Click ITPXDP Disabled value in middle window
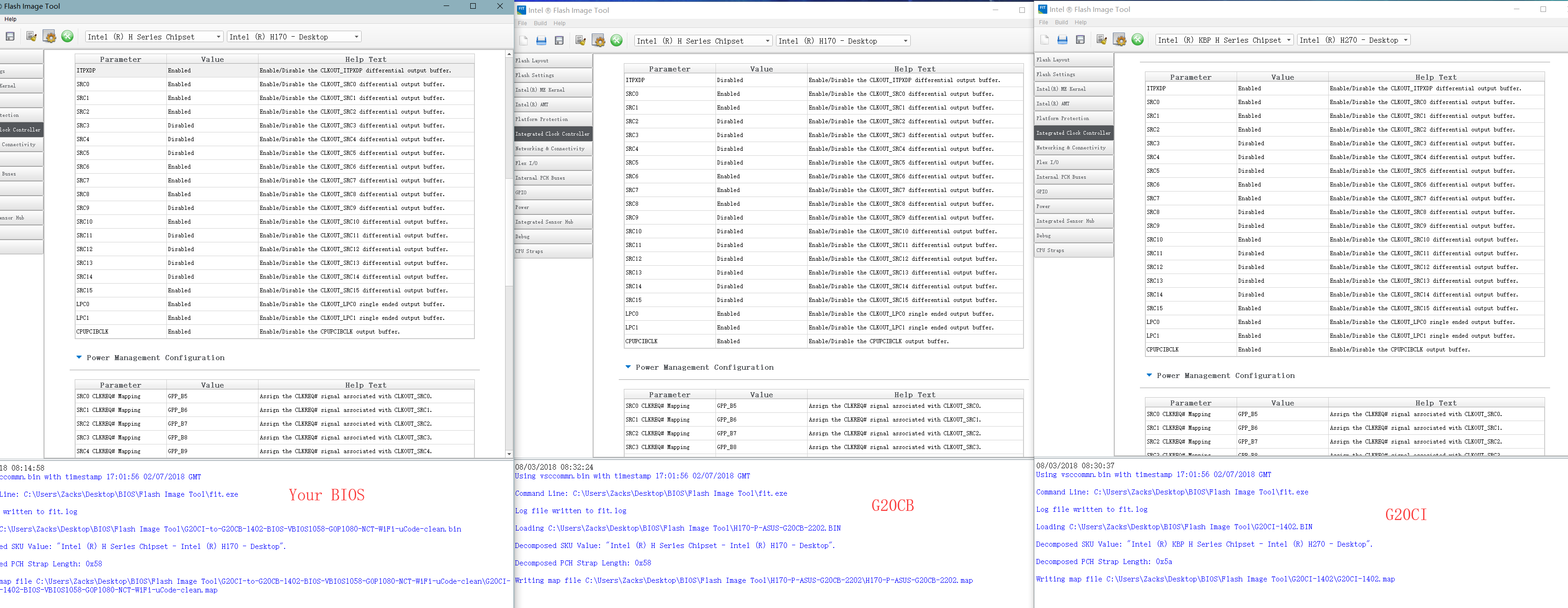This screenshot has height=608, width=1568. (x=761, y=80)
